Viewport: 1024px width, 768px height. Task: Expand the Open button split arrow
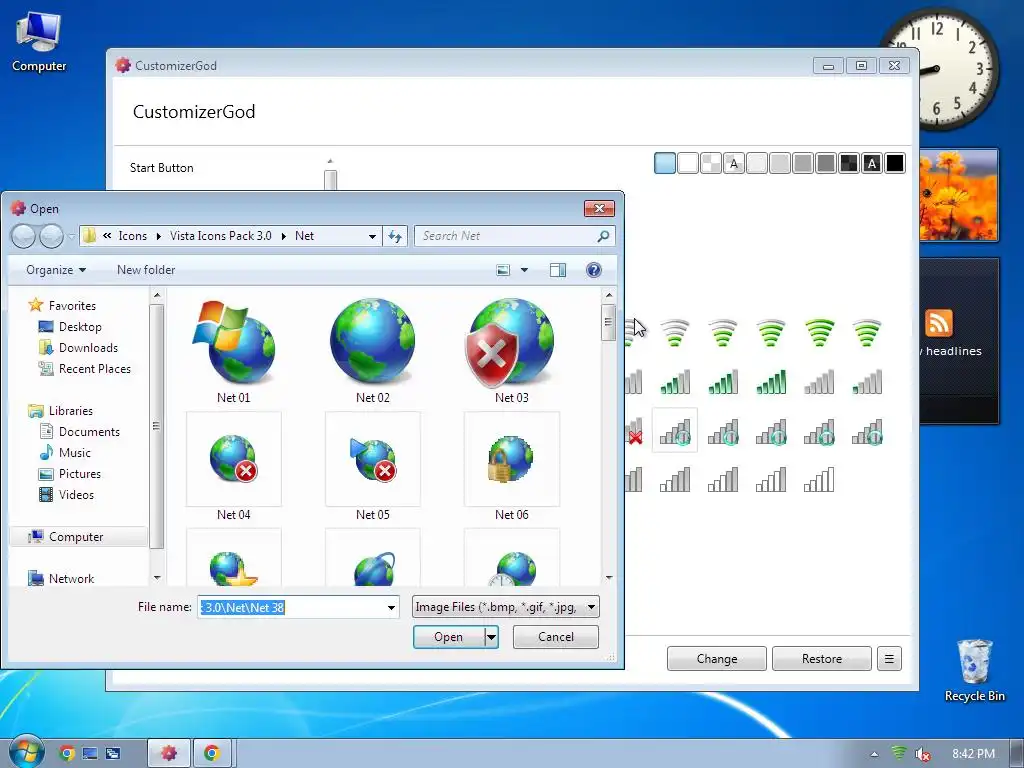[x=492, y=637]
